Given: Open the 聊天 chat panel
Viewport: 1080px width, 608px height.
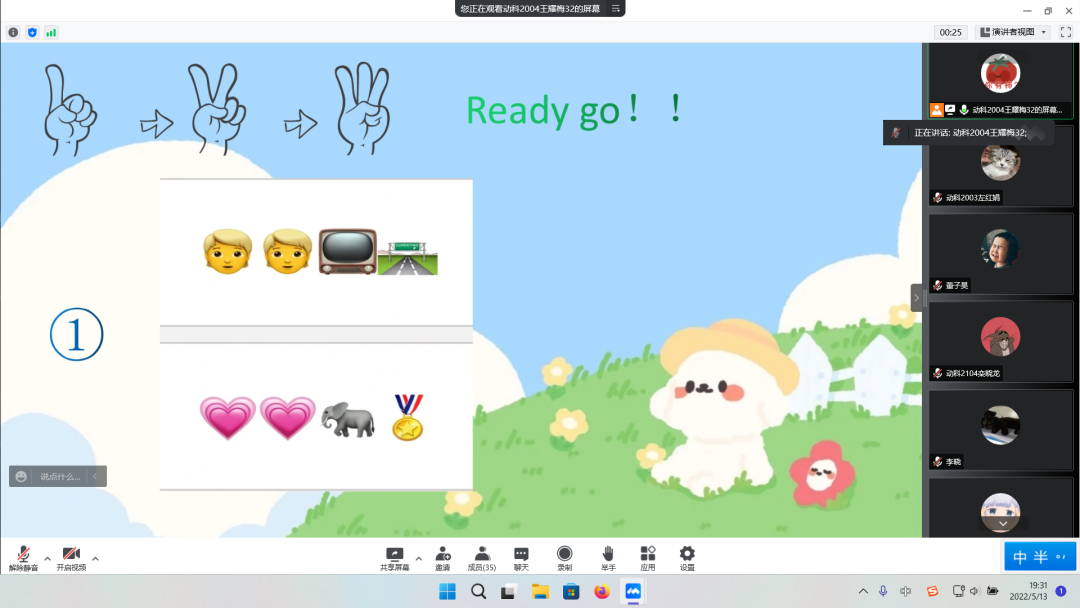Looking at the screenshot, I should click(521, 558).
